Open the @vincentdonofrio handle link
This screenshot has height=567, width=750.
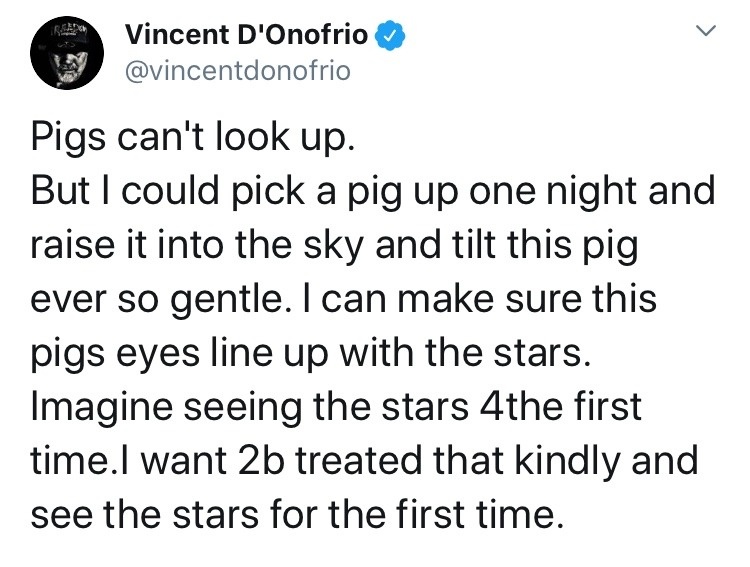tap(238, 71)
